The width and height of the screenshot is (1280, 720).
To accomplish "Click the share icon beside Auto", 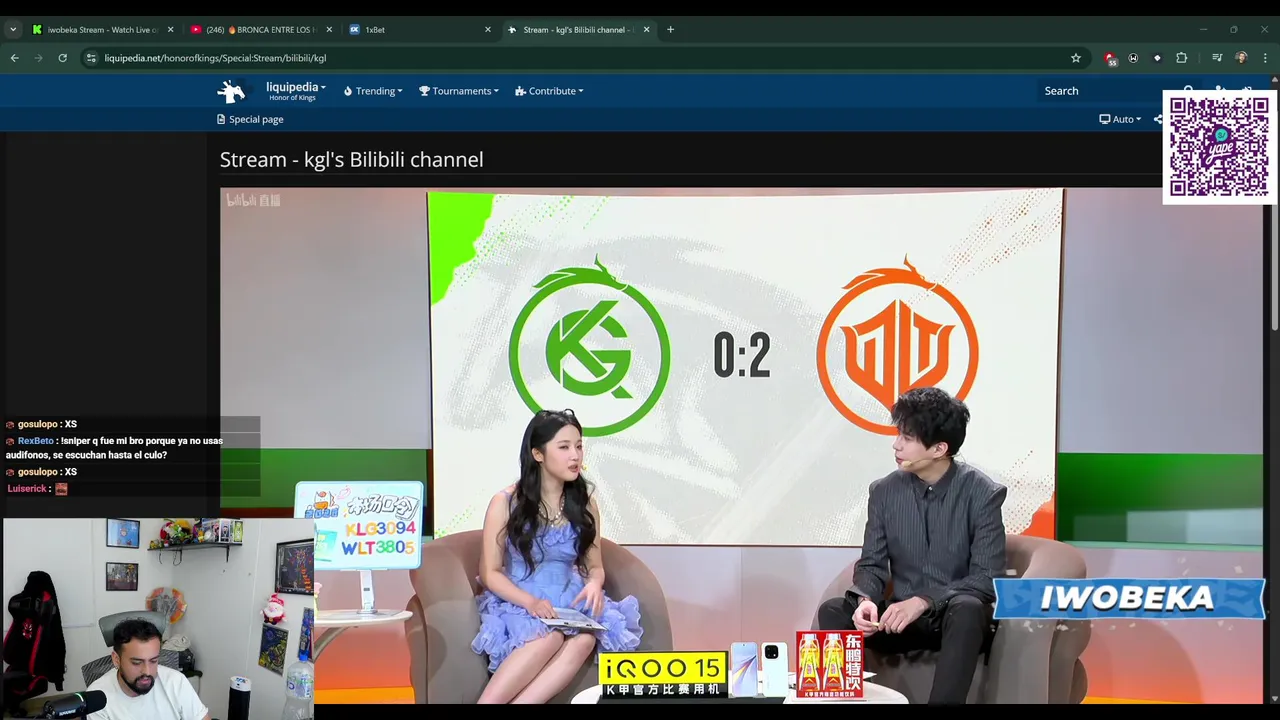I will tap(1158, 119).
